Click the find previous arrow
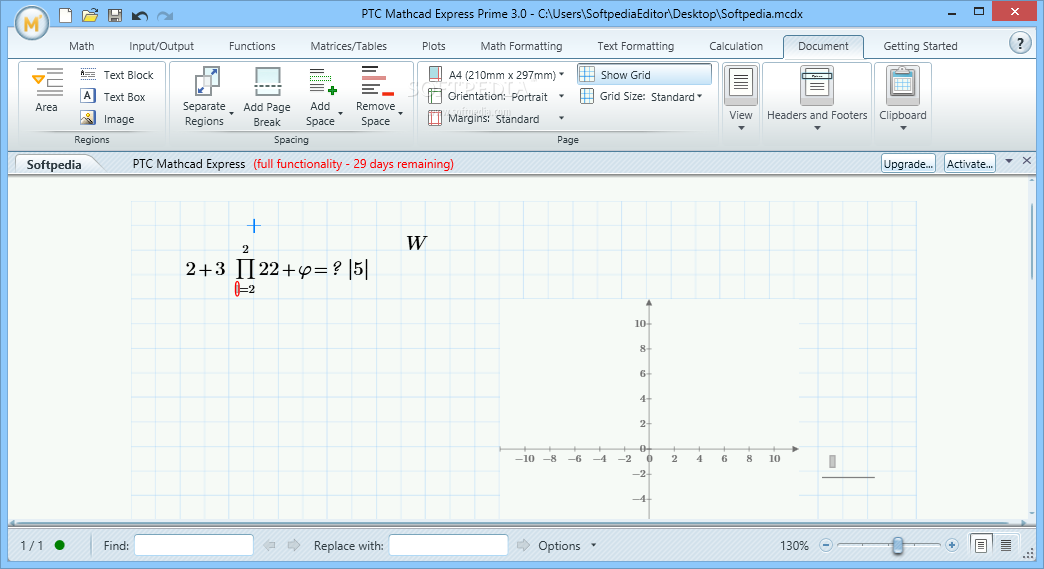Screen dimensions: 1044x569 [x=270, y=545]
